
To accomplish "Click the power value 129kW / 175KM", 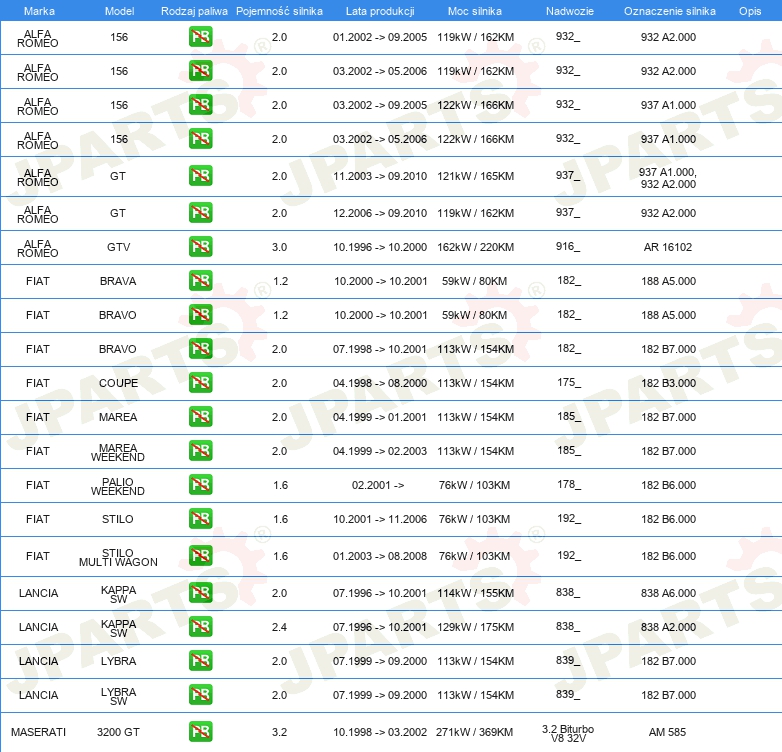I will point(476,627).
